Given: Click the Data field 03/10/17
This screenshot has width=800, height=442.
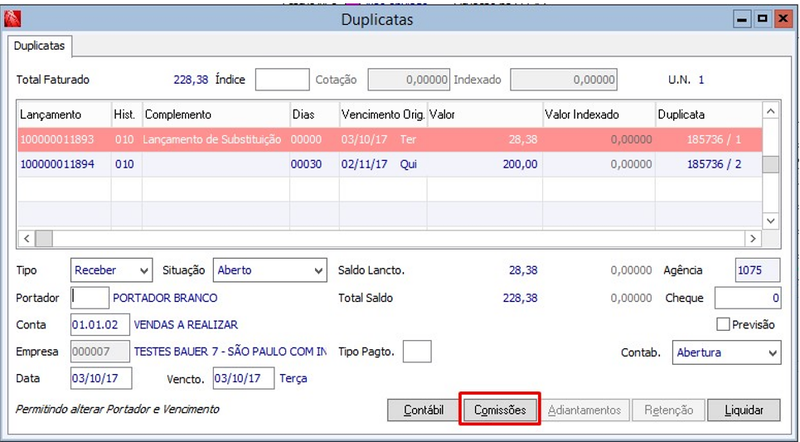Looking at the screenshot, I should point(101,378).
